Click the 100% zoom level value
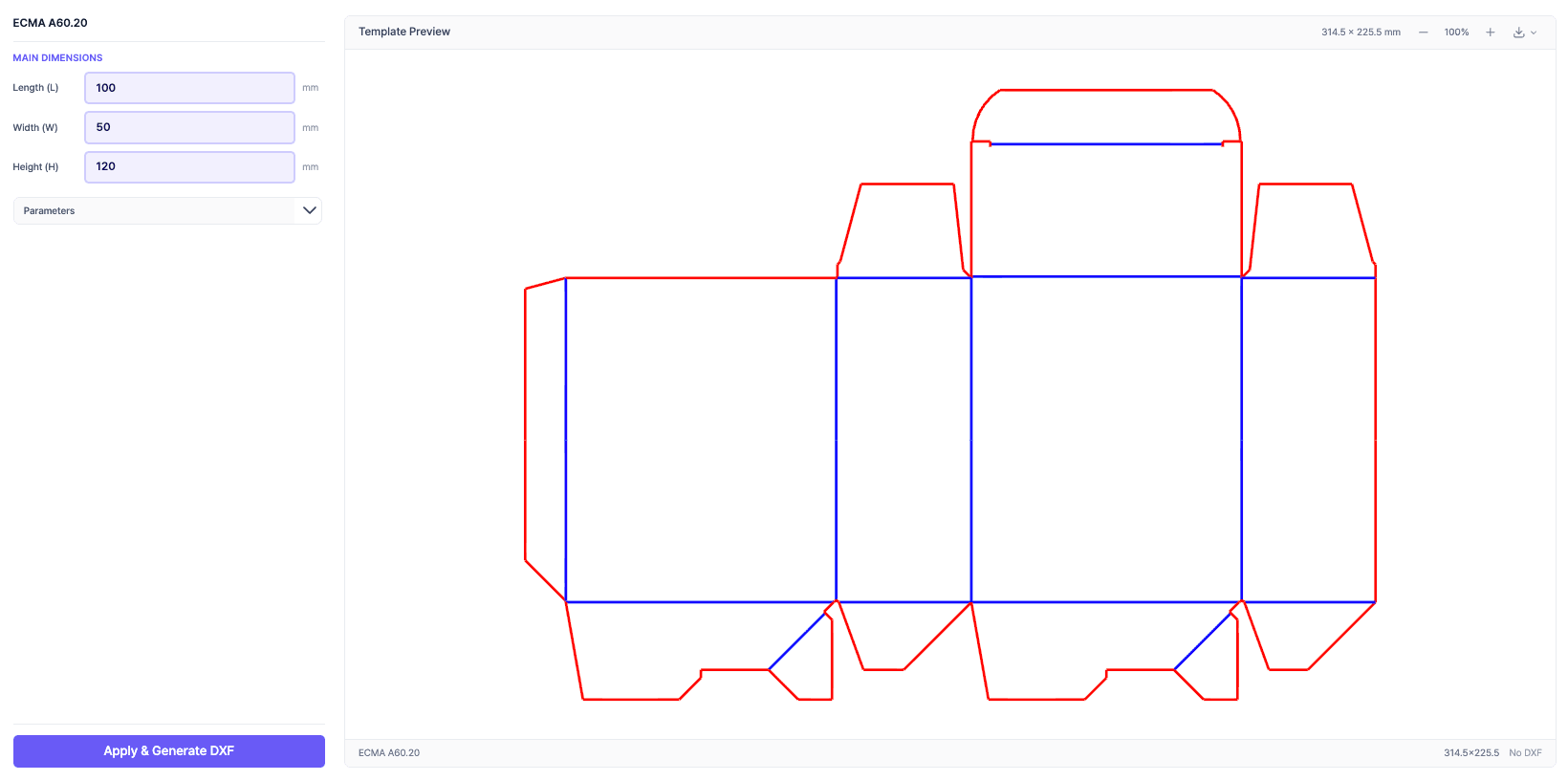This screenshot has height=781, width=1568. pos(1456,33)
